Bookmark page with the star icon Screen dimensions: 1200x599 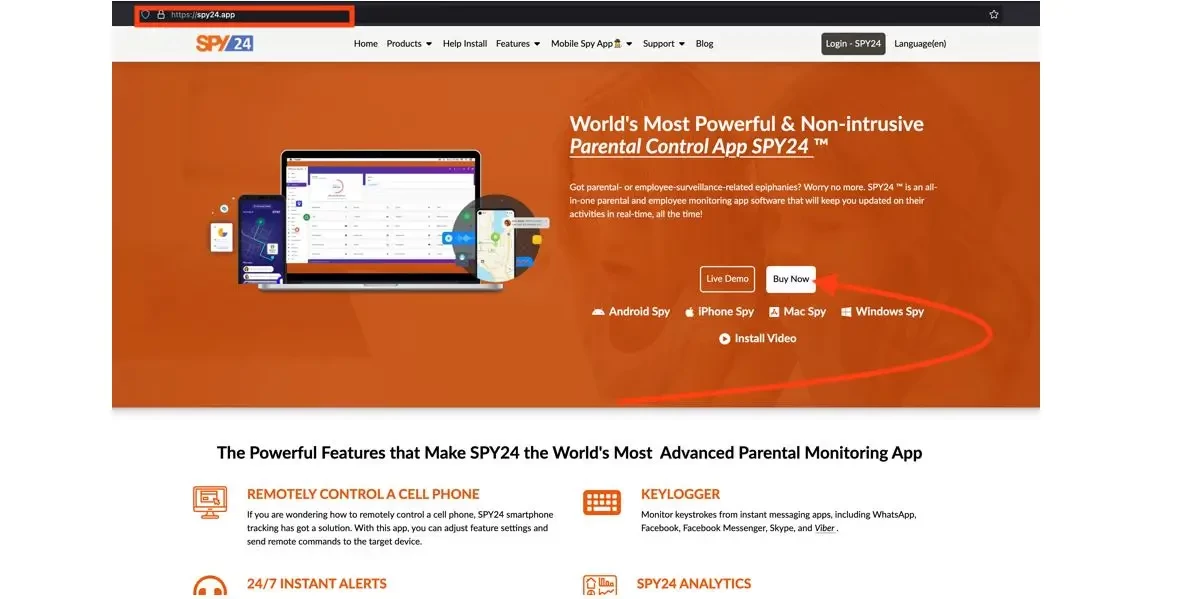994,15
